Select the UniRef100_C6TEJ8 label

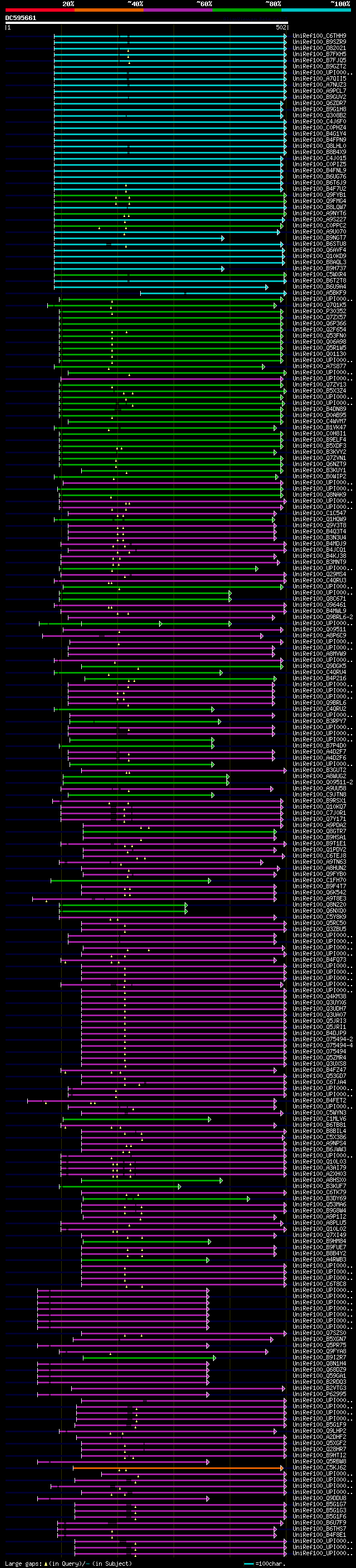(319, 855)
